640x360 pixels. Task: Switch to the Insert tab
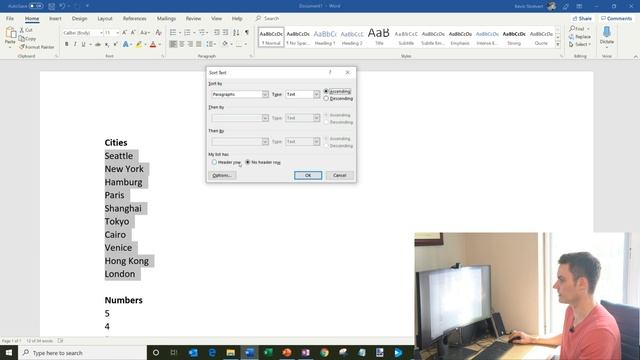pyautogui.click(x=55, y=18)
